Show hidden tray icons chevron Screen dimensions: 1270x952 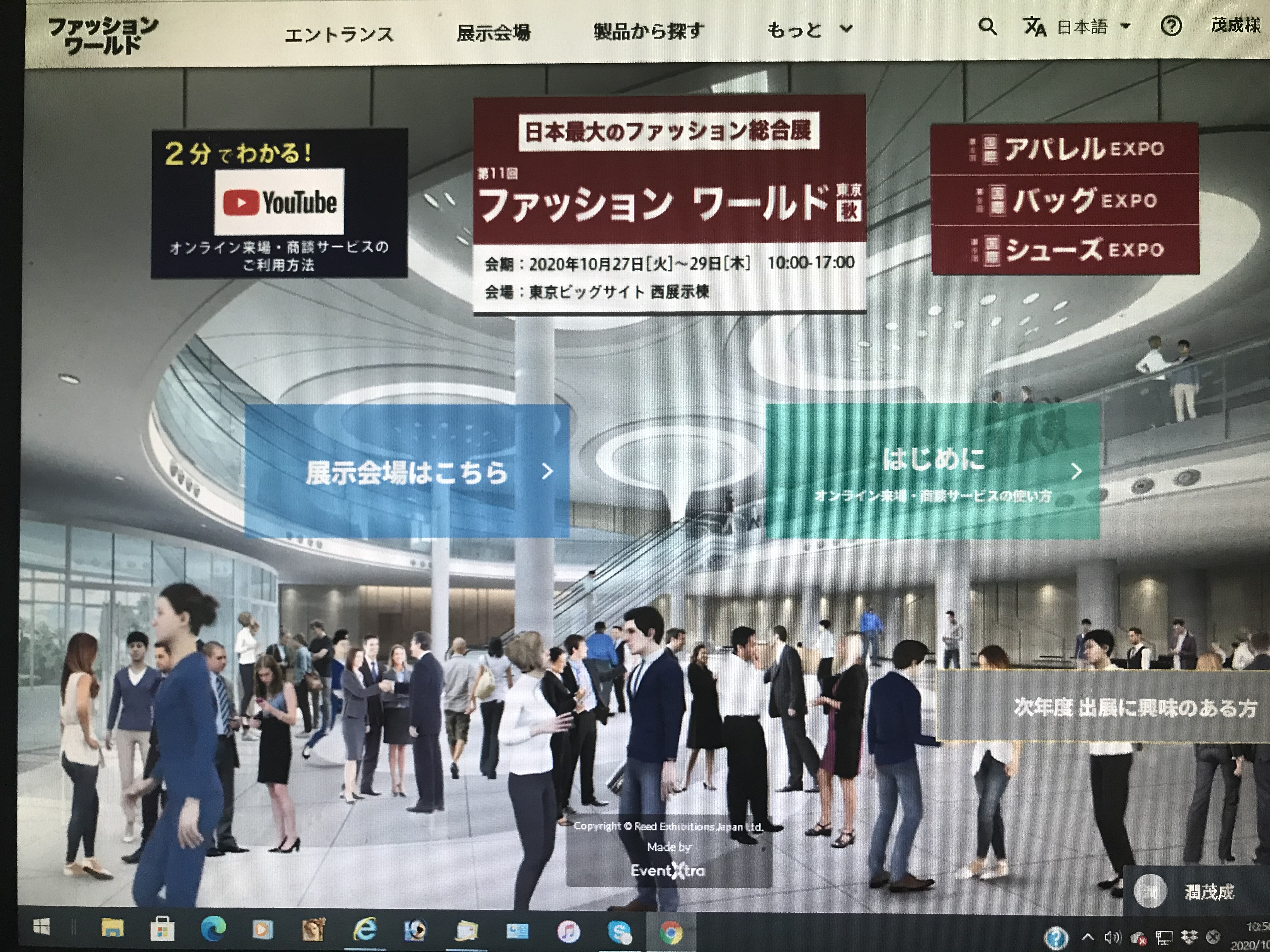(x=1087, y=938)
